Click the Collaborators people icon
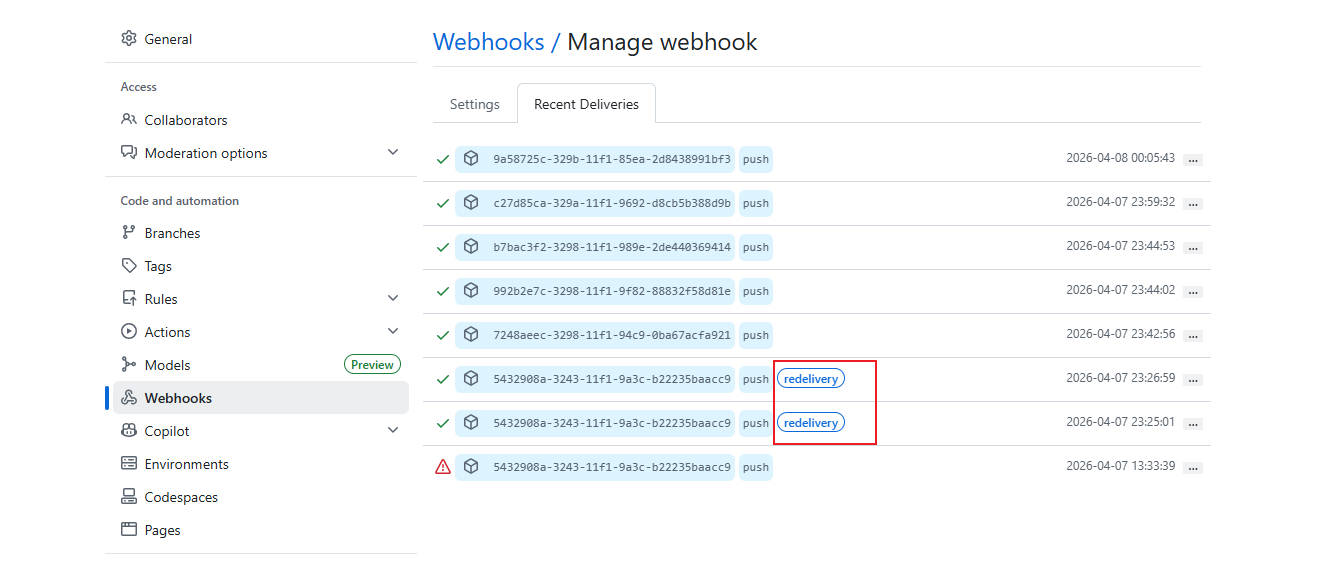 coord(128,120)
